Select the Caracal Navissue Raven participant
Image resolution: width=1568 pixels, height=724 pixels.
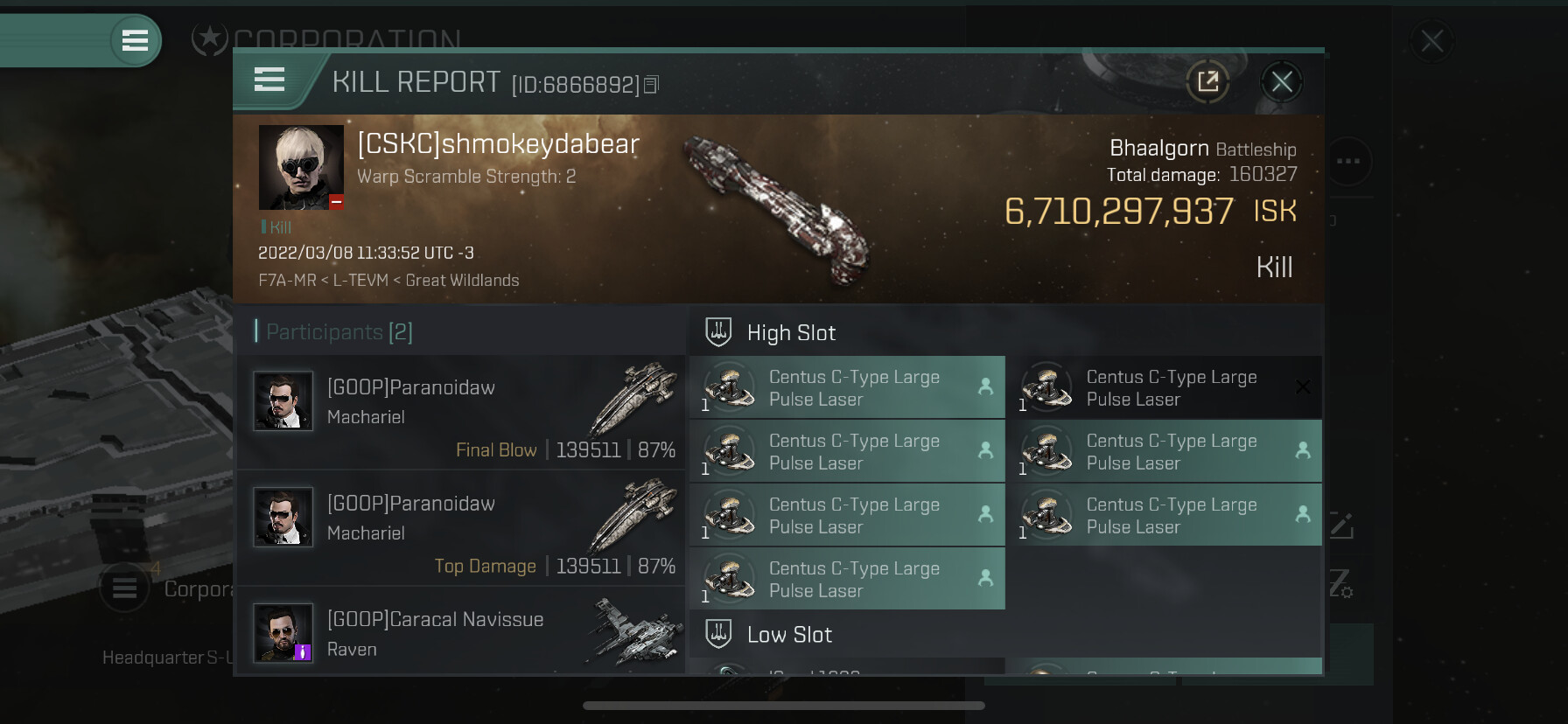(461, 631)
